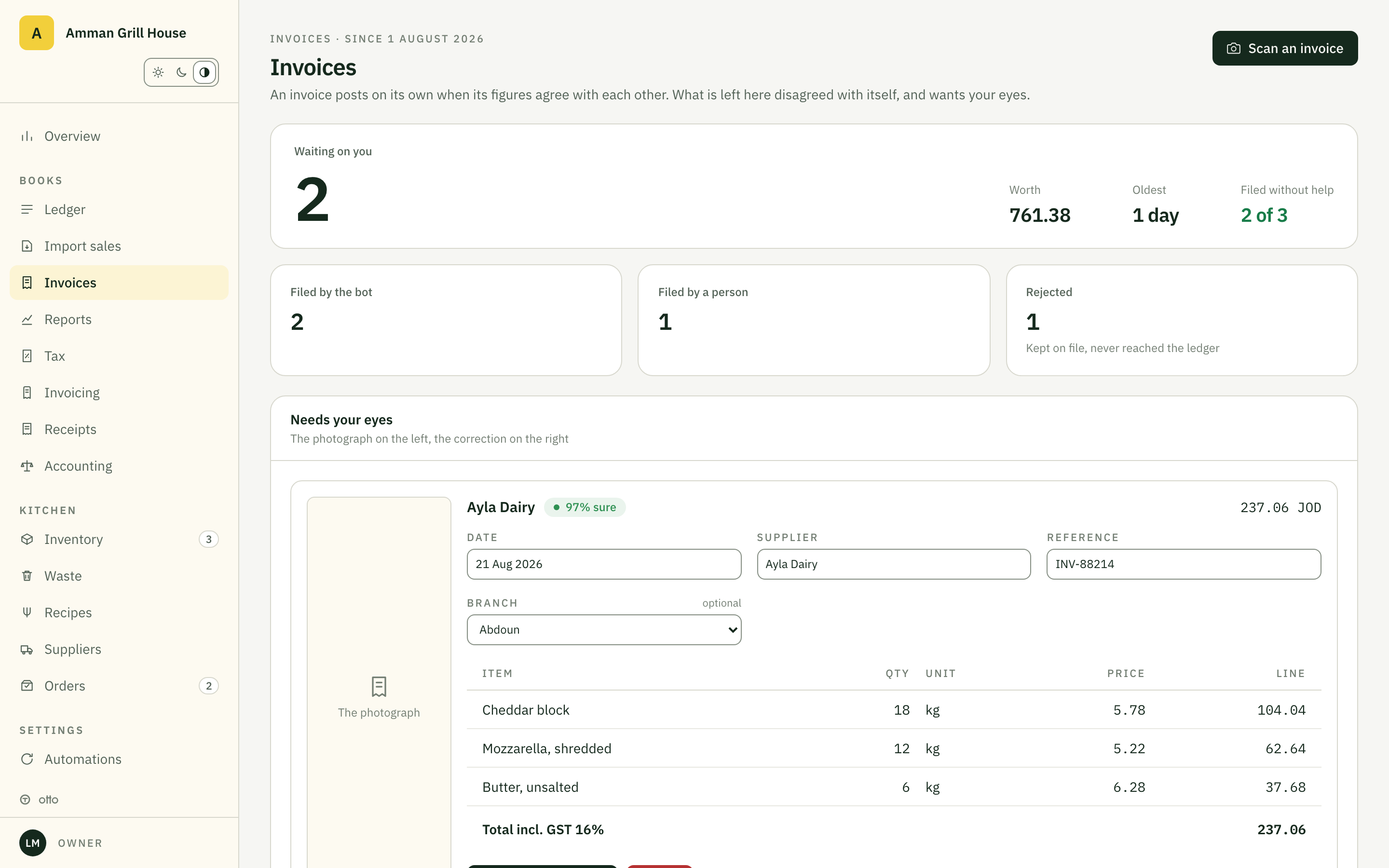The width and height of the screenshot is (1389, 868).
Task: Click the Inventory badge showing 3
Action: pyautogui.click(x=208, y=539)
